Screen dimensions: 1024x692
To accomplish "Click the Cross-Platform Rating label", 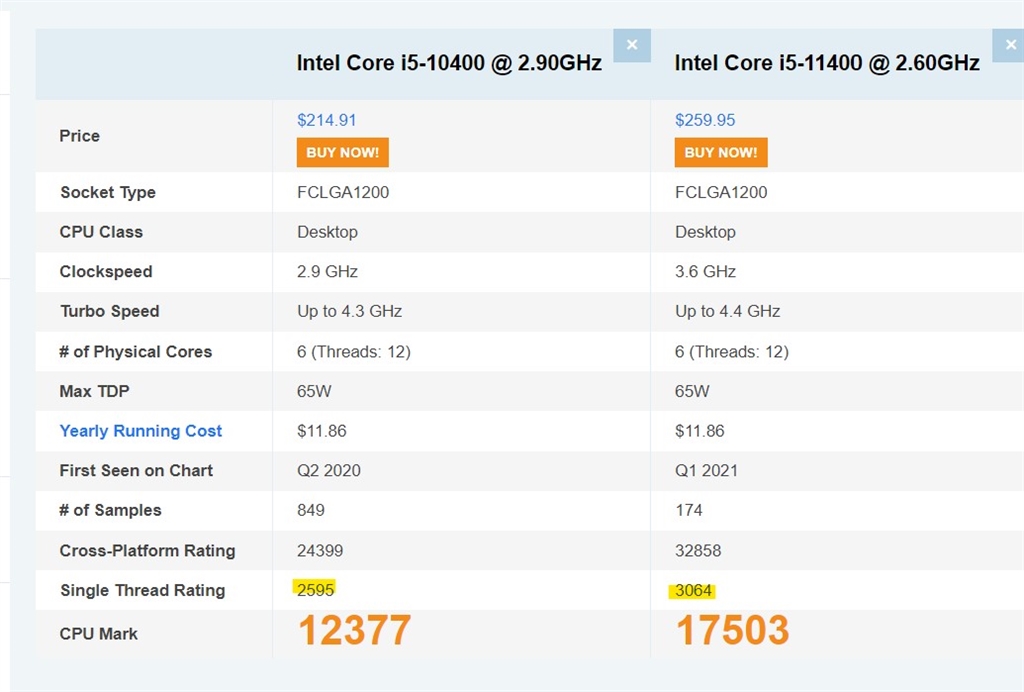I will click(147, 551).
